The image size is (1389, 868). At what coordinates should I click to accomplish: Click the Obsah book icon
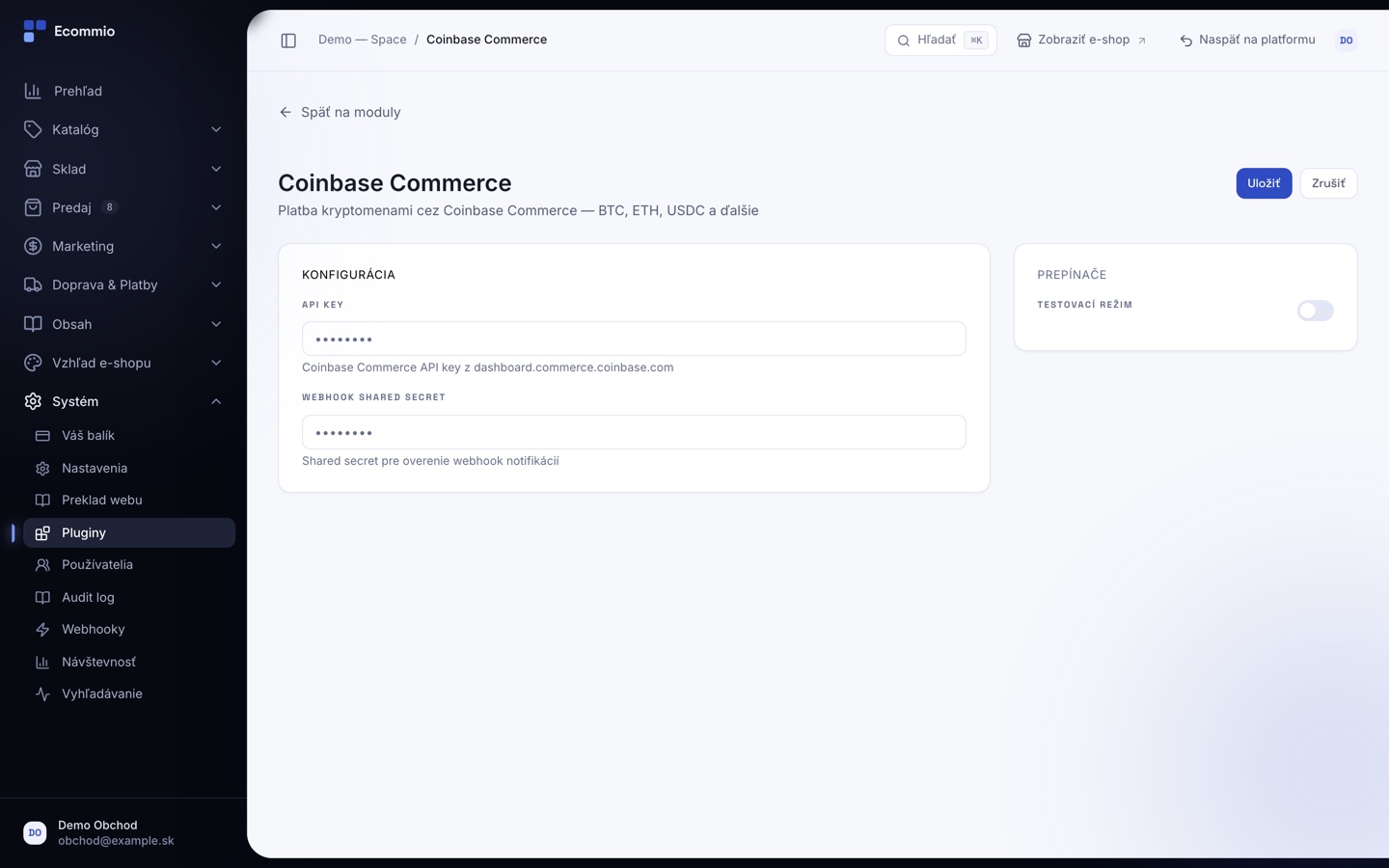point(33,324)
